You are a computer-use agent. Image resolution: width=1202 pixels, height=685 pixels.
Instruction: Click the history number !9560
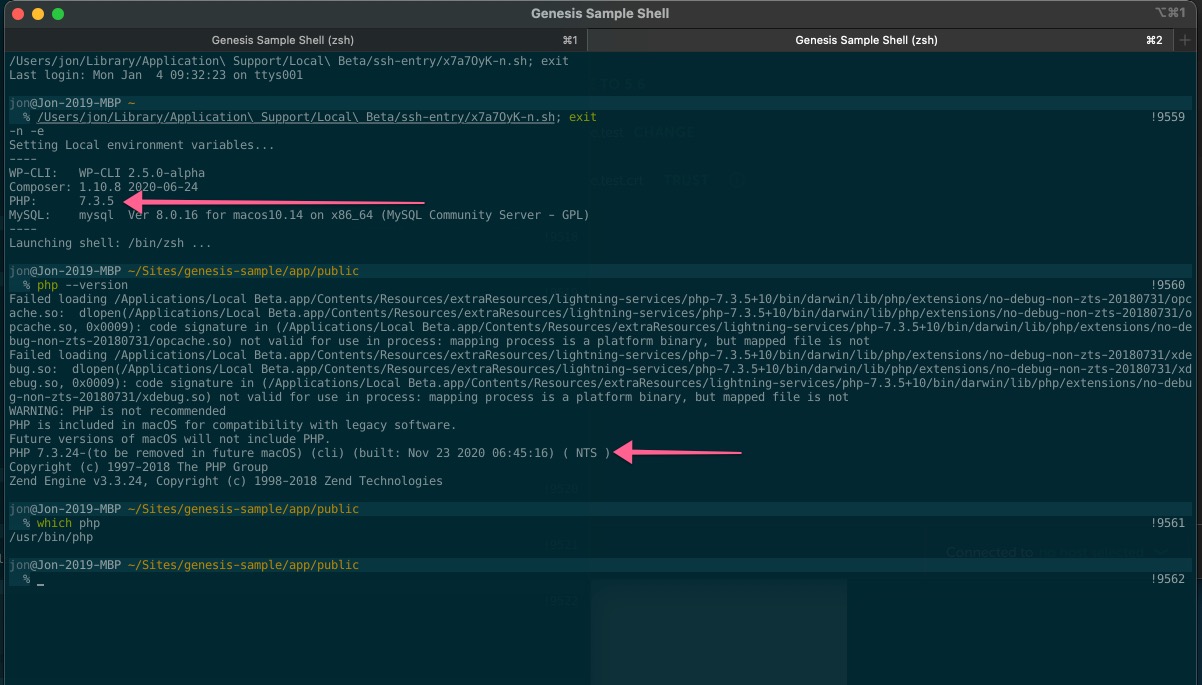tap(1167, 285)
